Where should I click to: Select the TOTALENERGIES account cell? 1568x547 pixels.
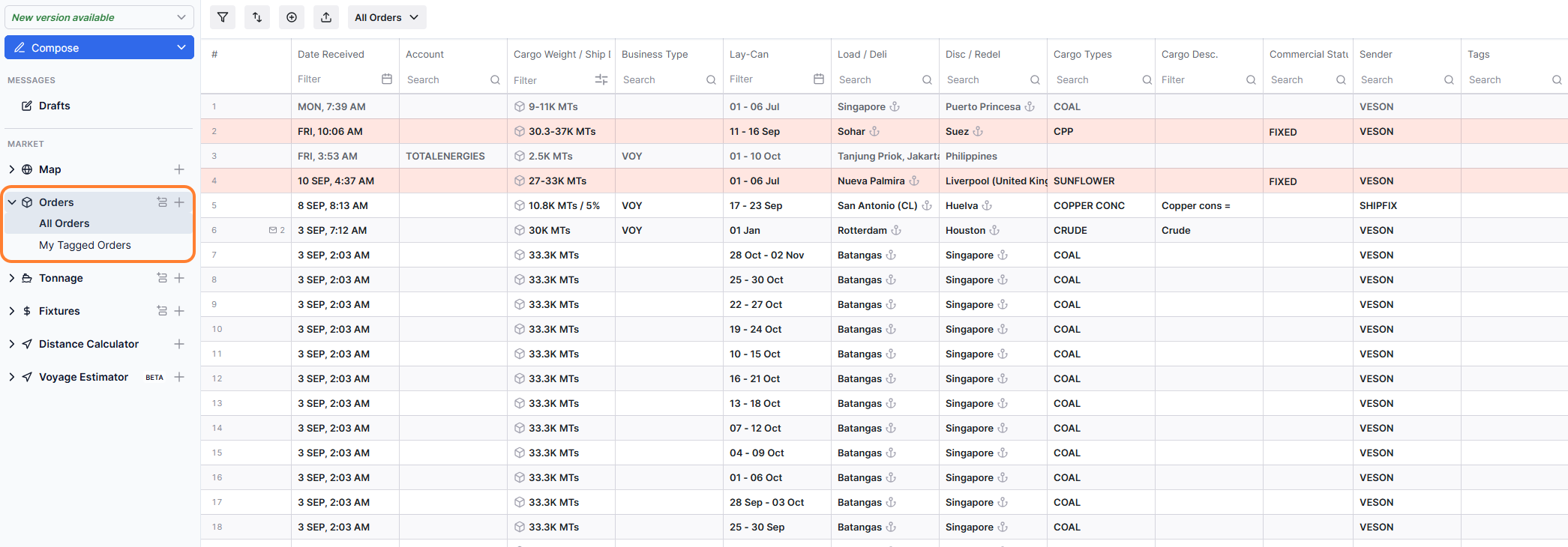pos(453,156)
